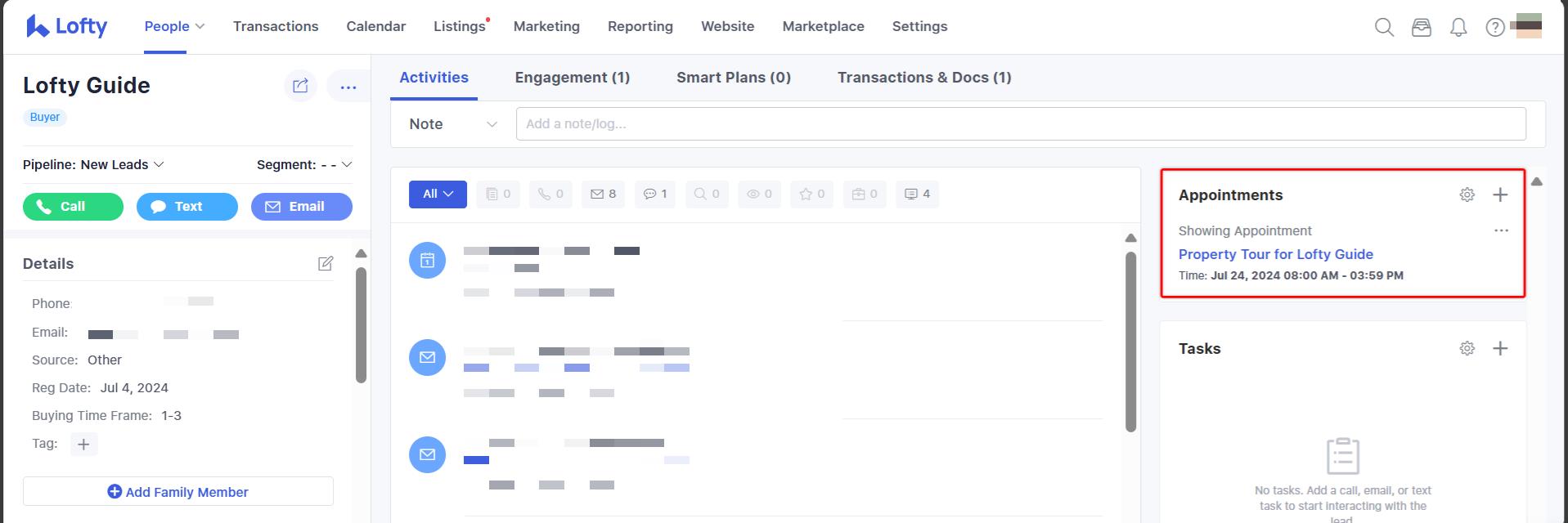Filter activities by property views eye icon
The height and width of the screenshot is (523, 1568).
(759, 194)
